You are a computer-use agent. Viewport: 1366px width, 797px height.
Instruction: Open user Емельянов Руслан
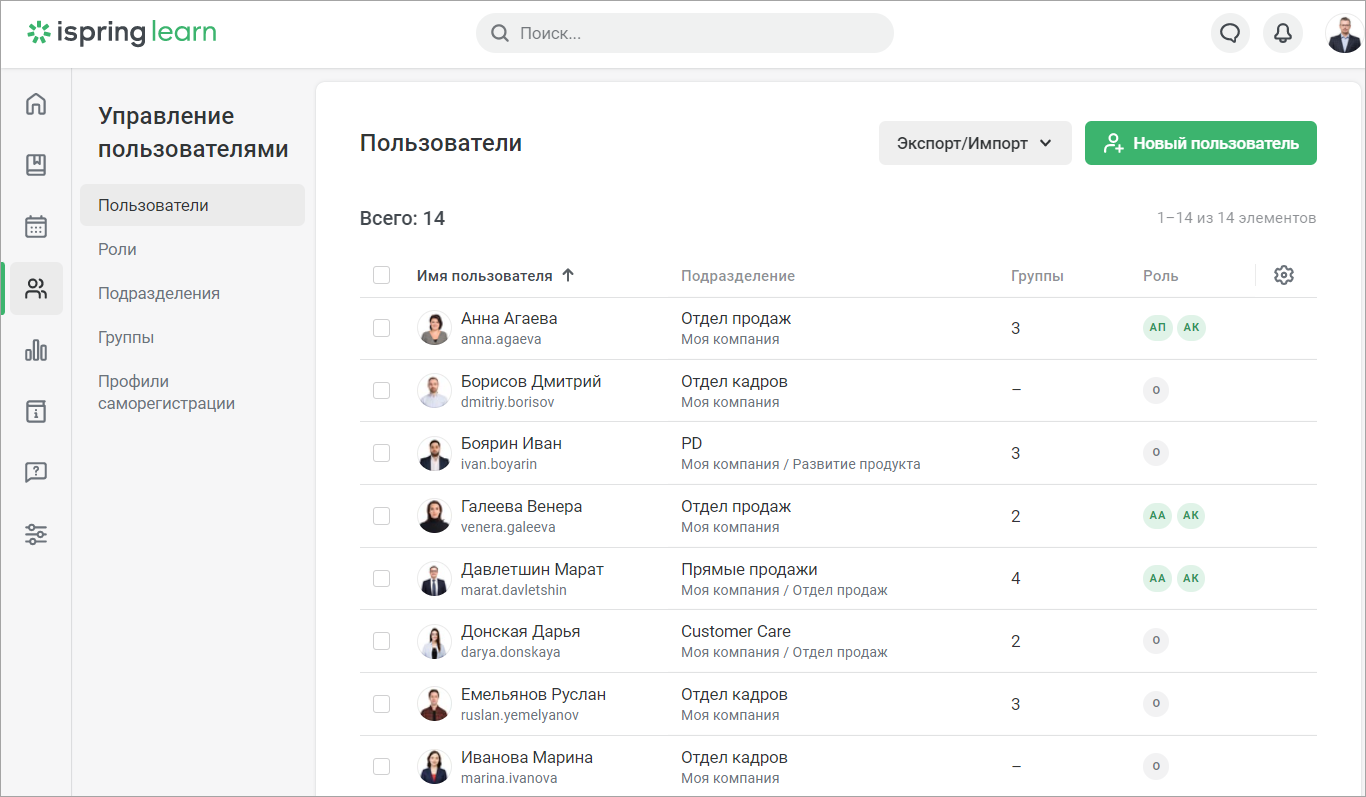(533, 694)
